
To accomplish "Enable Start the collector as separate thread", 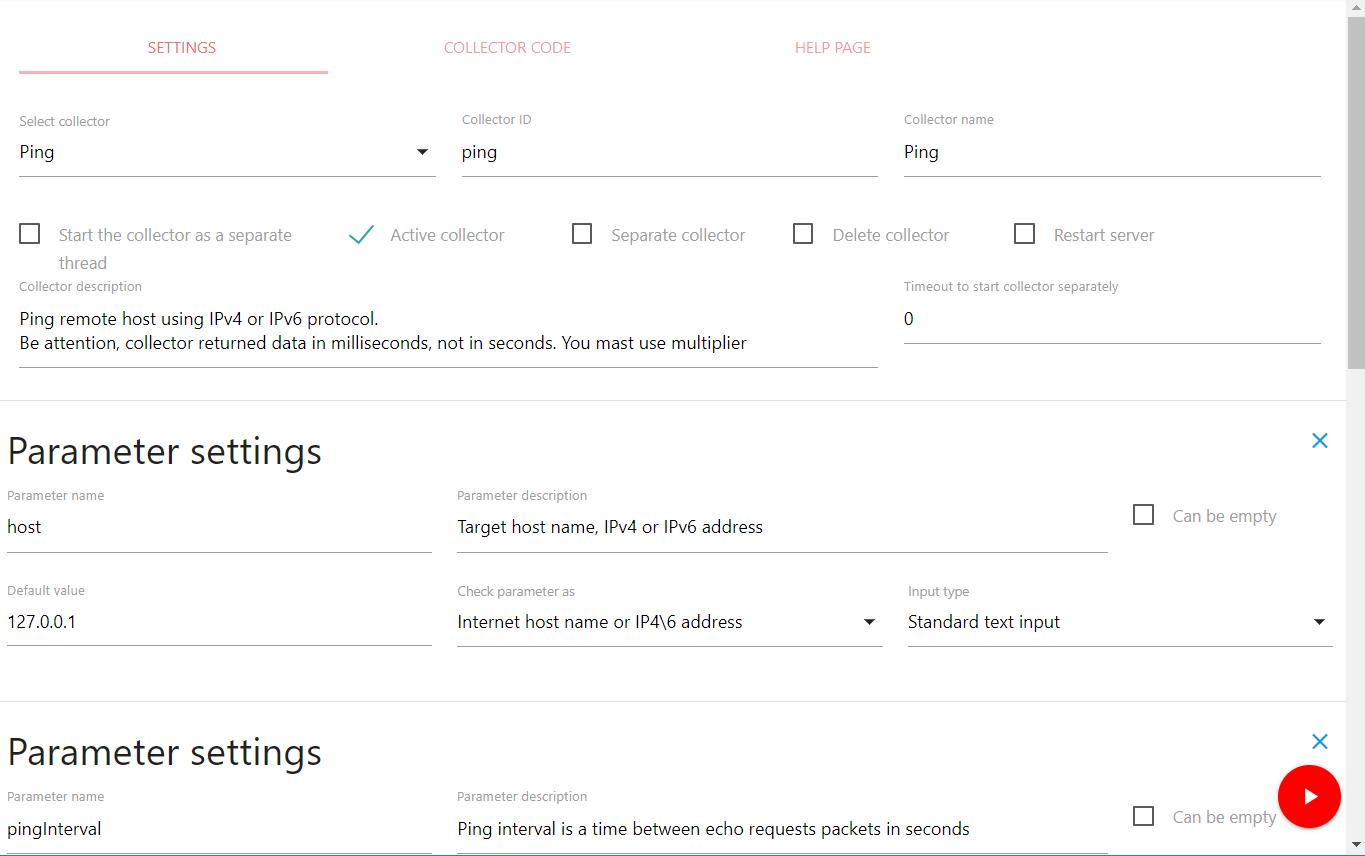I will [x=30, y=234].
